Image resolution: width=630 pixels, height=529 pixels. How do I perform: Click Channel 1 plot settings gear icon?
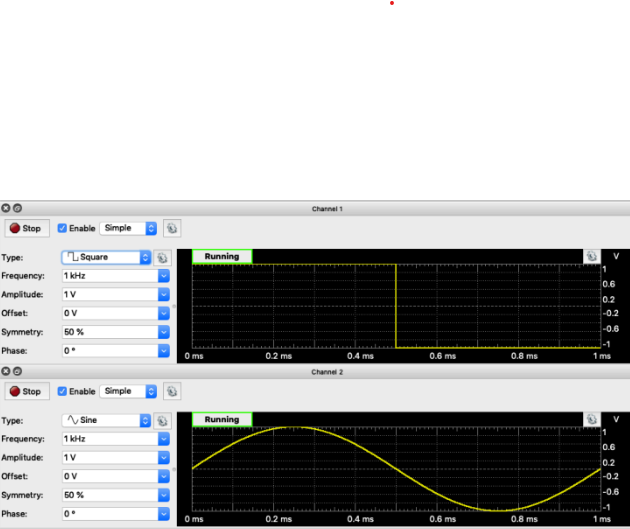591,256
